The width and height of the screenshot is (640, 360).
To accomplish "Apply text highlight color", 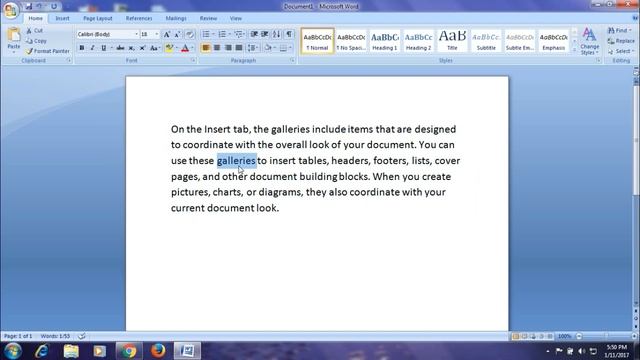I will (x=169, y=48).
